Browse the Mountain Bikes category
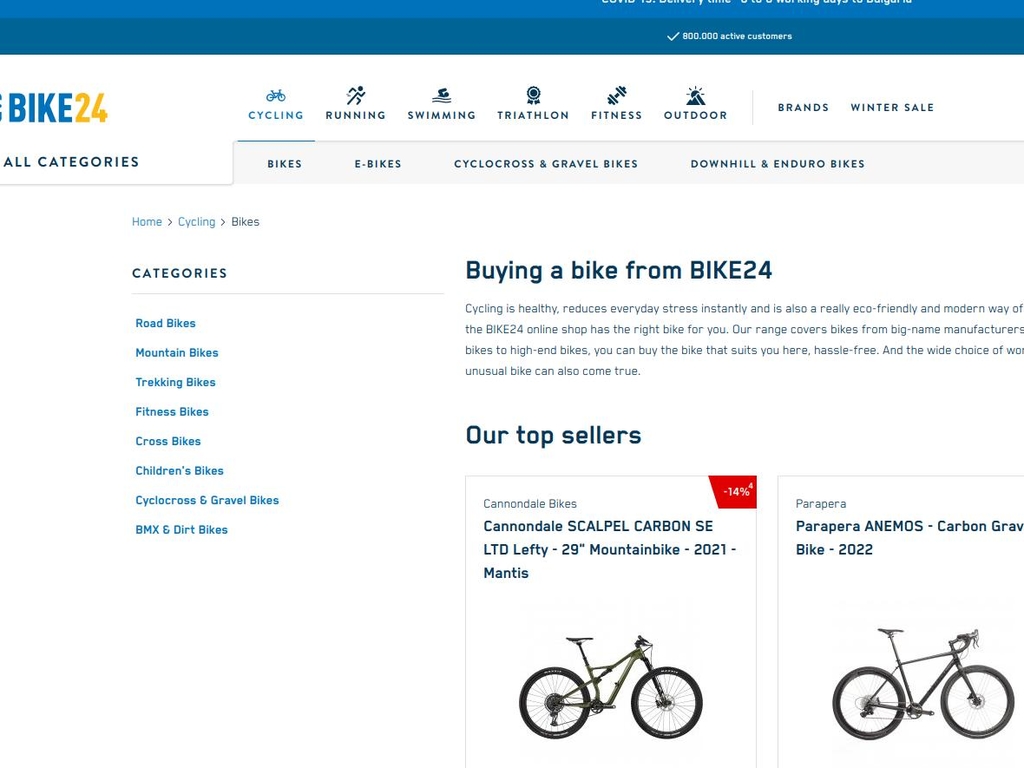The image size is (1024, 768). tap(177, 353)
